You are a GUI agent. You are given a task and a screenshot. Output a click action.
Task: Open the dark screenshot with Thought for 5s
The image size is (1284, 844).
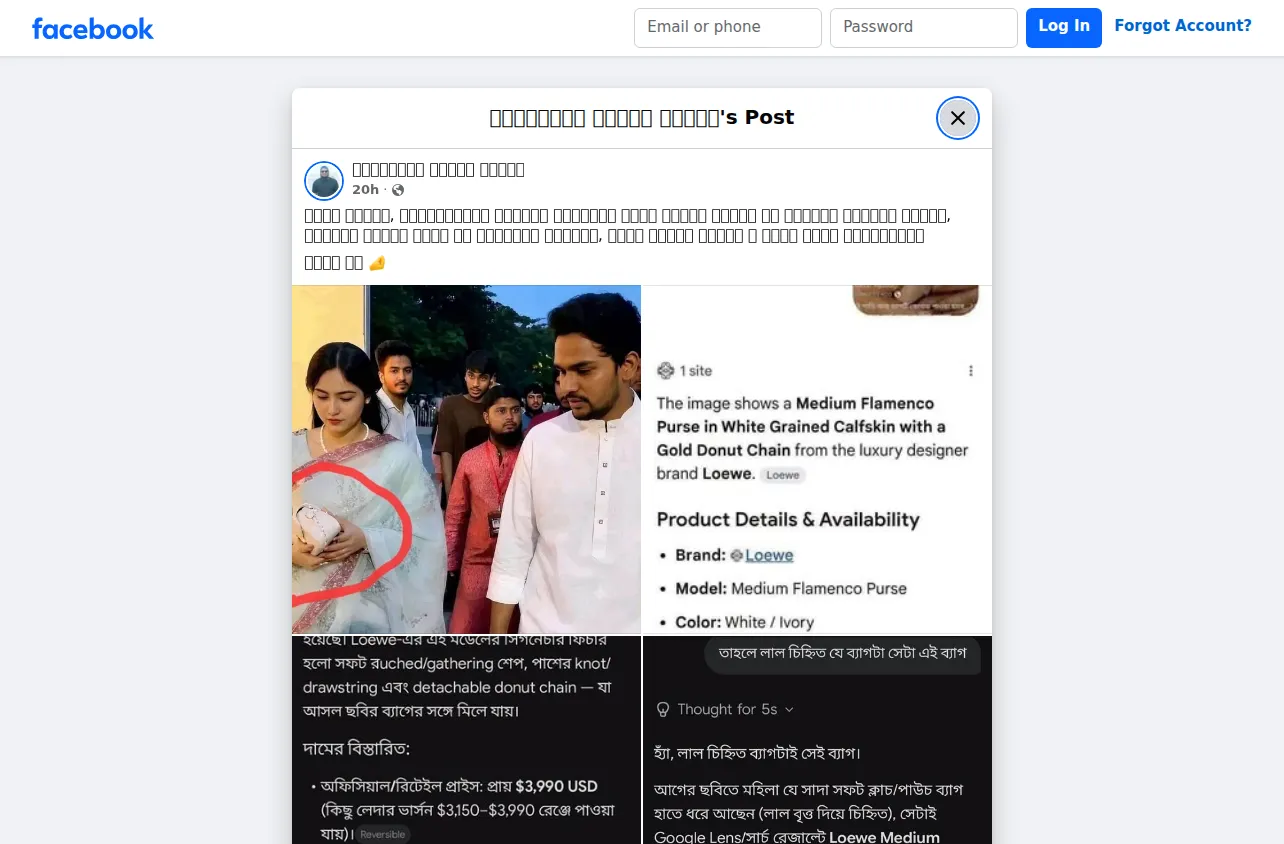(x=817, y=740)
